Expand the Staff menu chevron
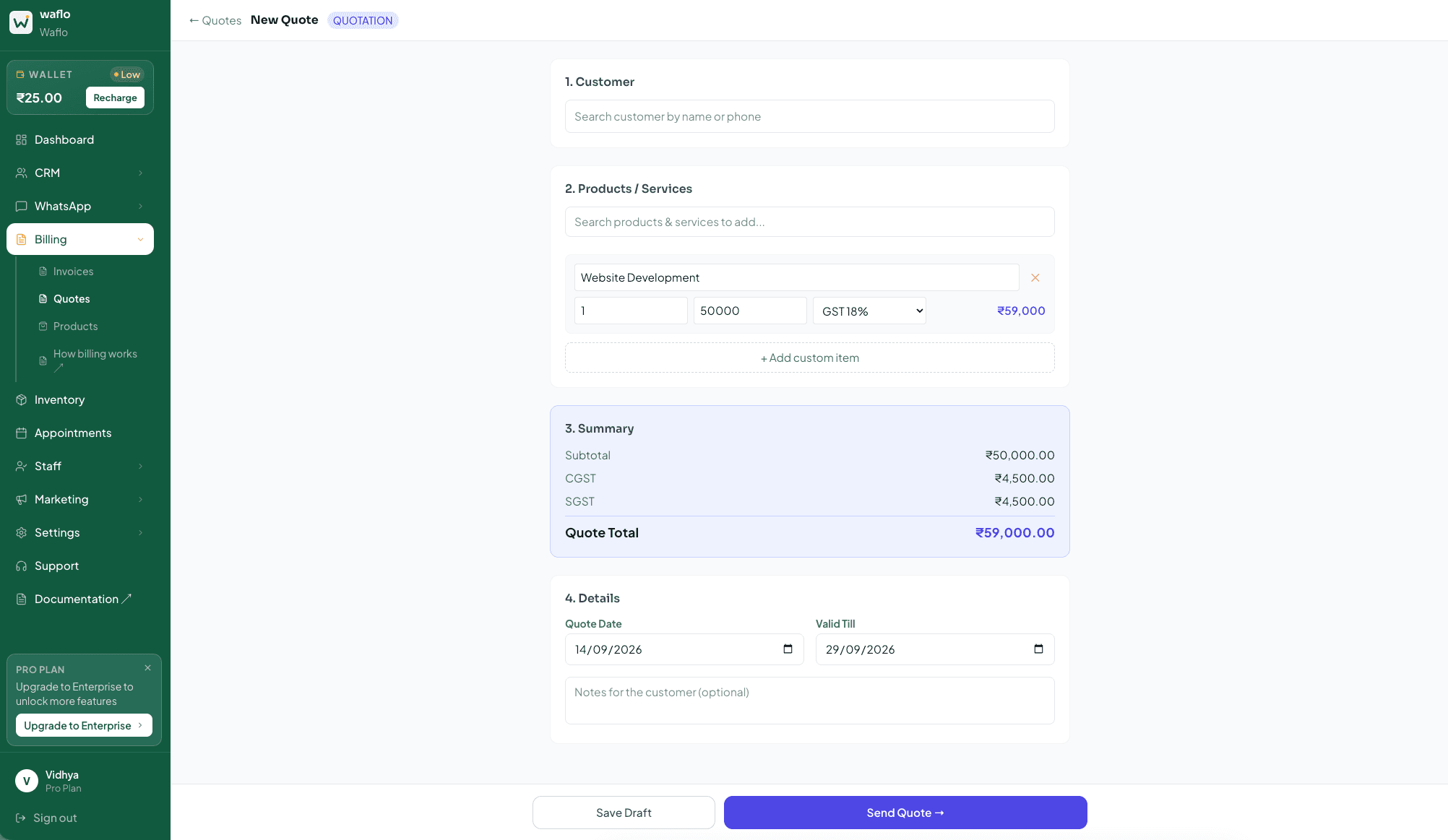The image size is (1448, 840). [140, 466]
